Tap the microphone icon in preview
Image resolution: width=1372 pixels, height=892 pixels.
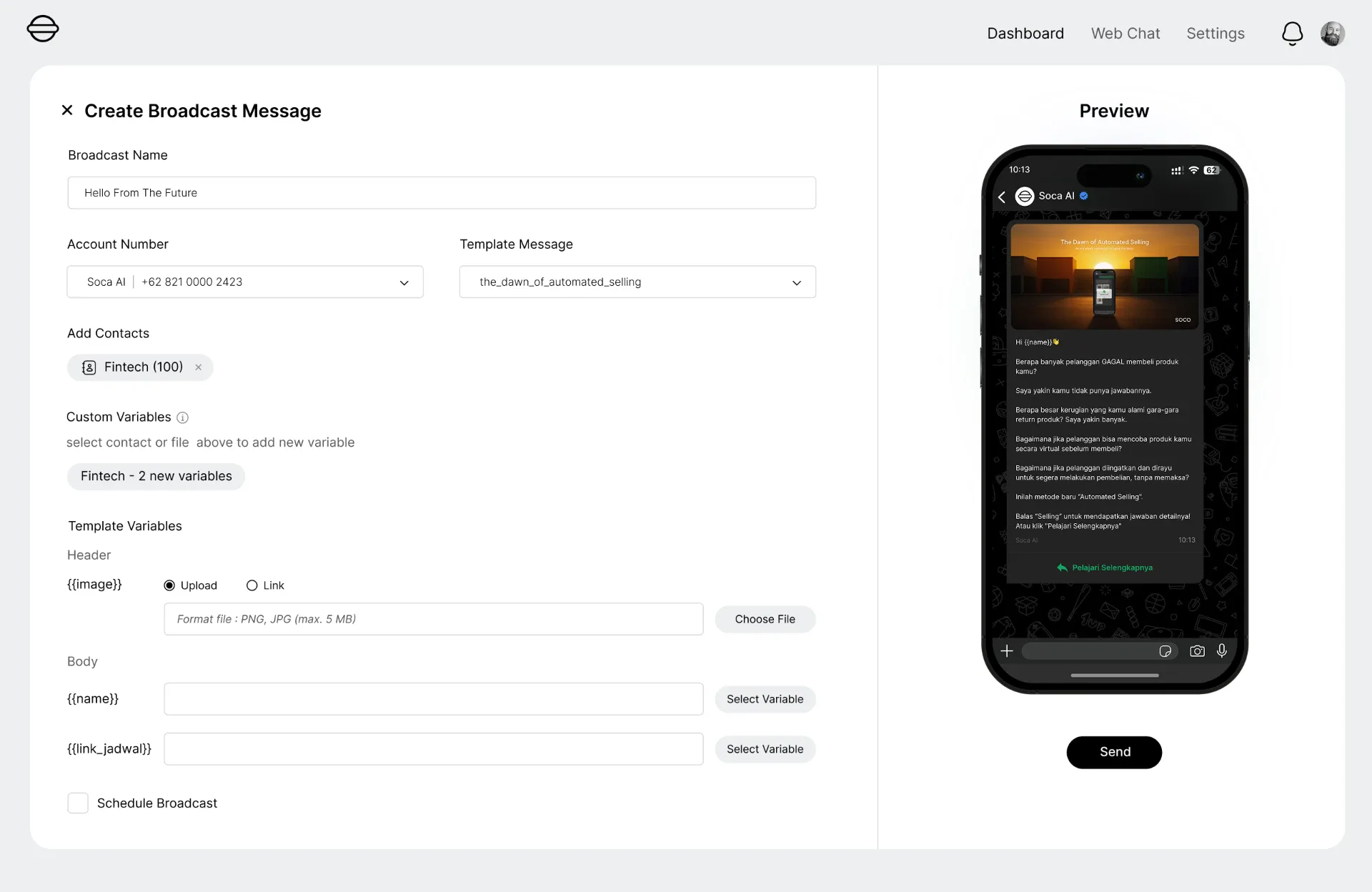1222,650
